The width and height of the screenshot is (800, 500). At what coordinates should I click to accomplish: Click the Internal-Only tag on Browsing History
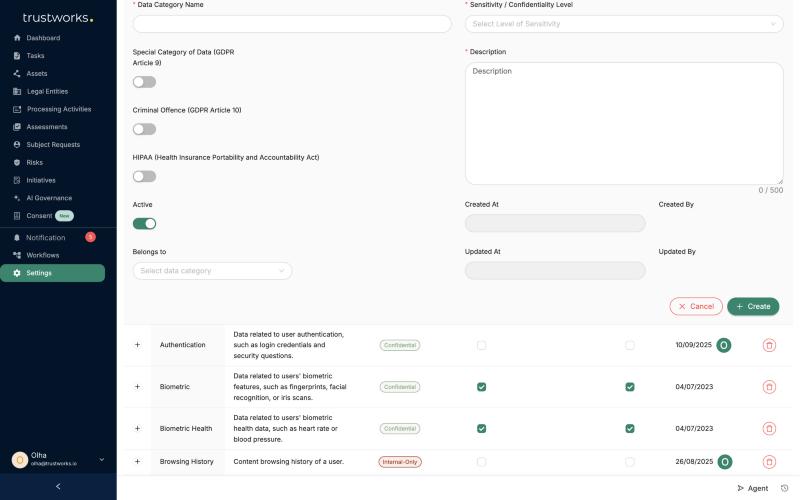(x=399, y=462)
